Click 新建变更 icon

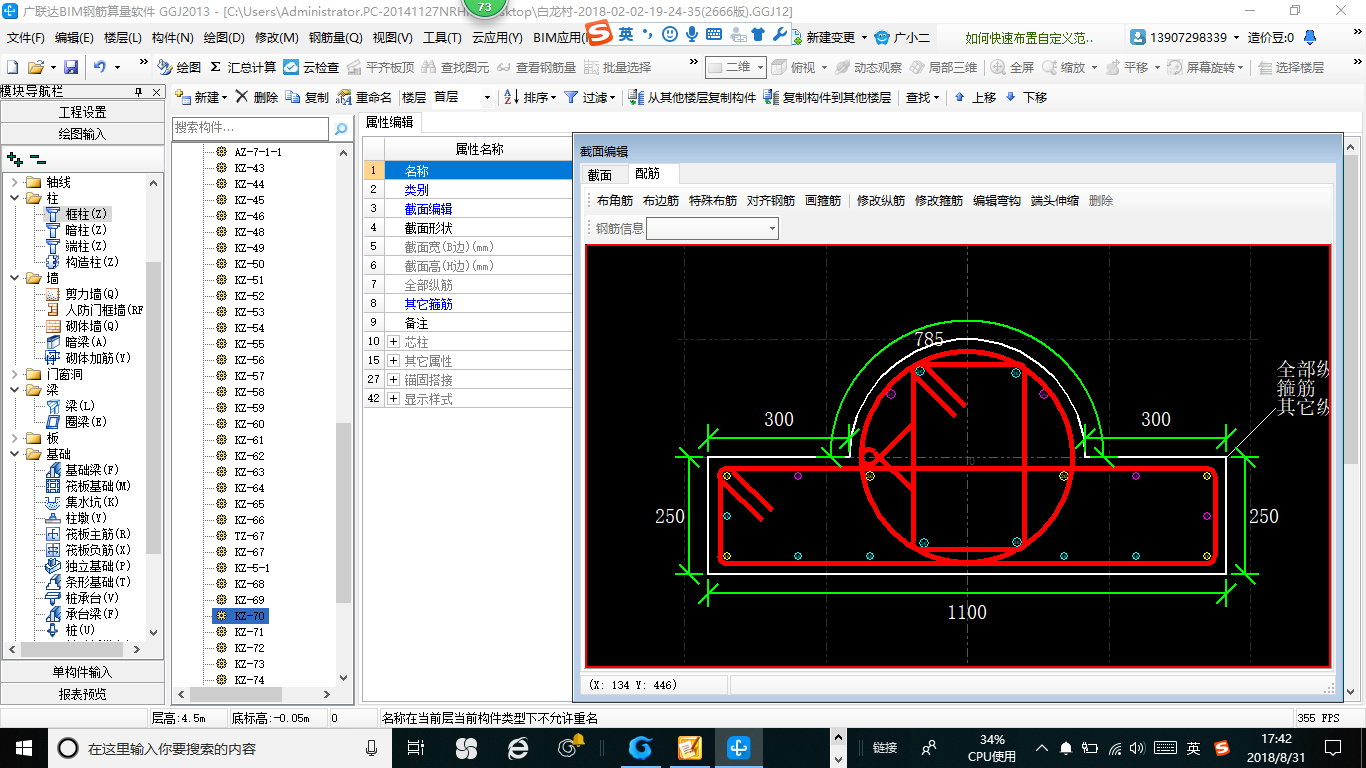tap(796, 37)
